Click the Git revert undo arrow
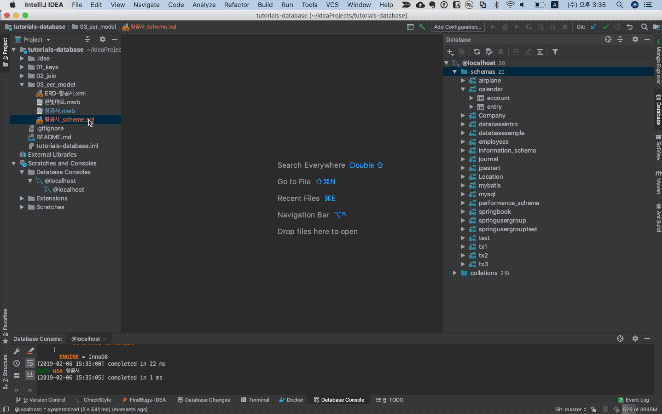 (x=629, y=27)
